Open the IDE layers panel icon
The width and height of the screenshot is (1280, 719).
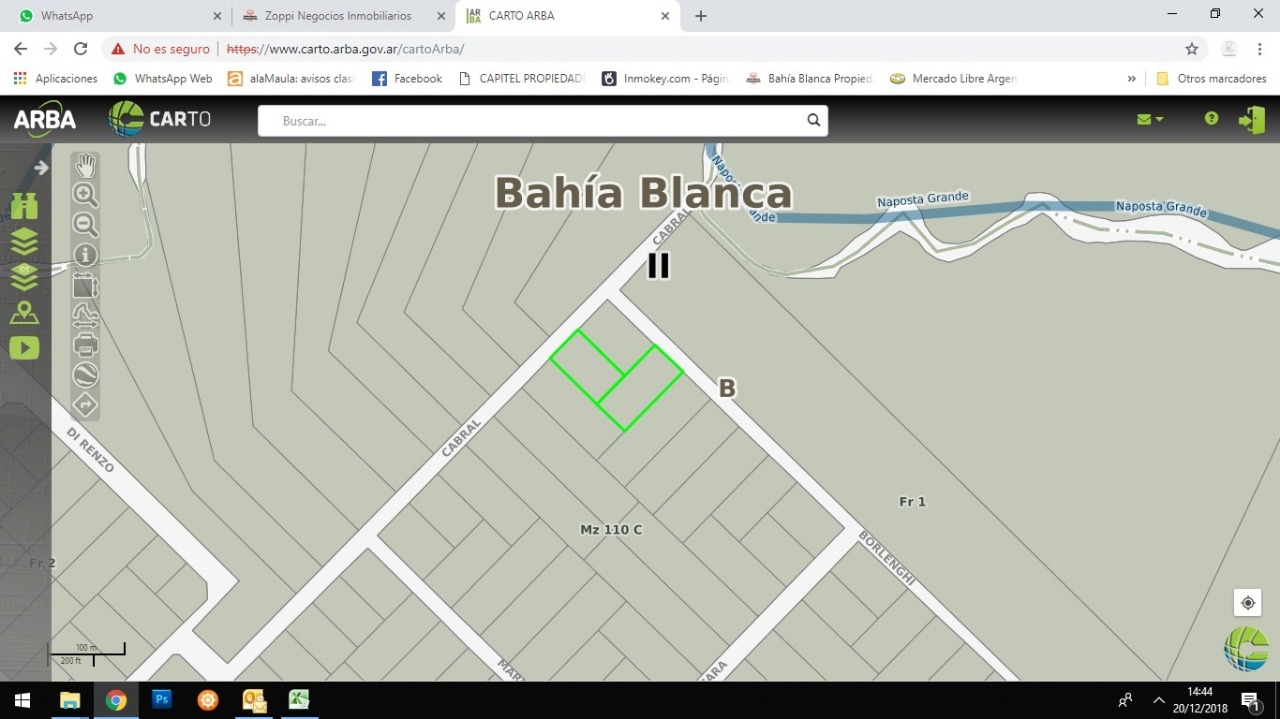(24, 276)
